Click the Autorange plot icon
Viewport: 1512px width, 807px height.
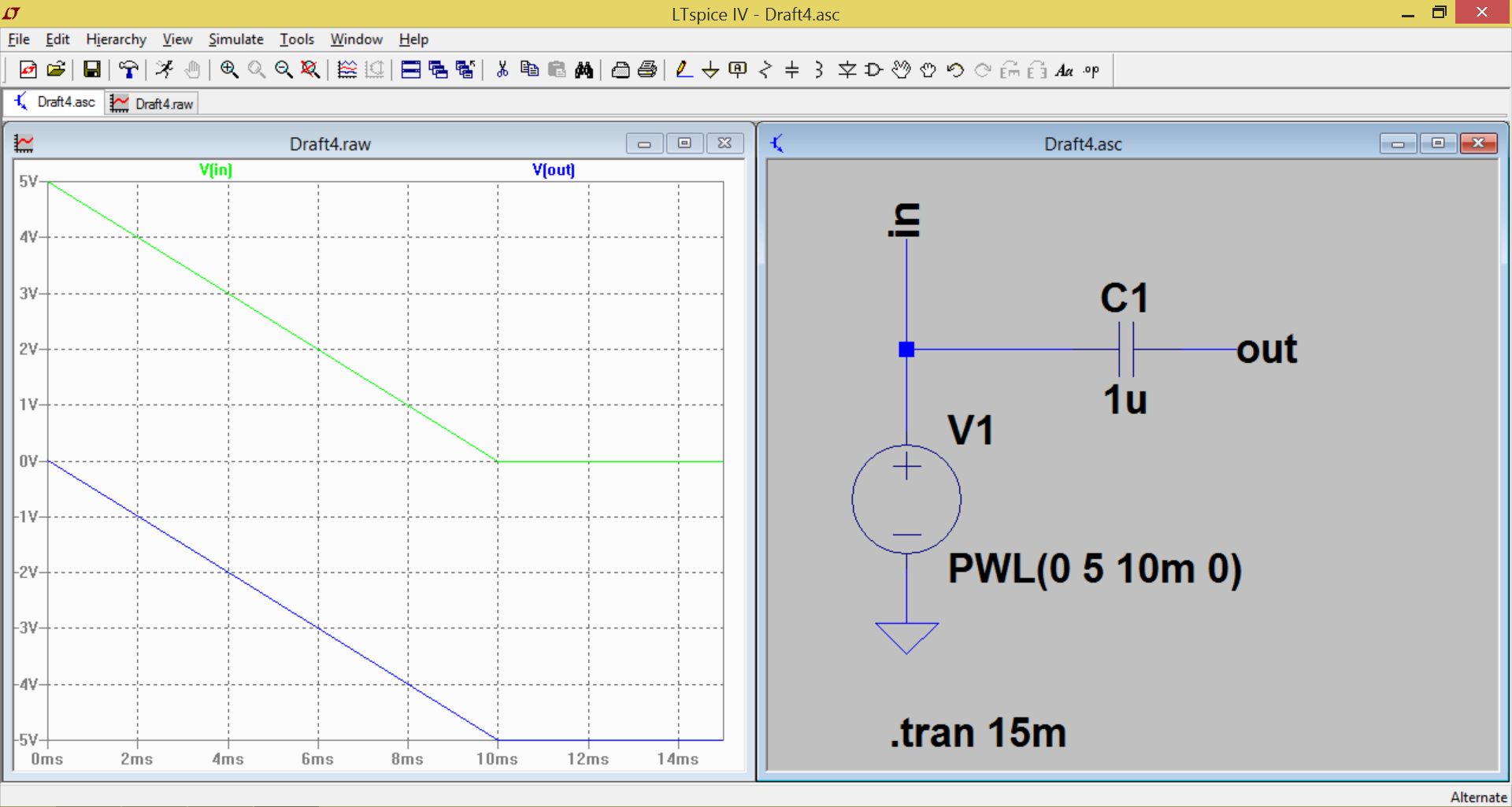[375, 70]
